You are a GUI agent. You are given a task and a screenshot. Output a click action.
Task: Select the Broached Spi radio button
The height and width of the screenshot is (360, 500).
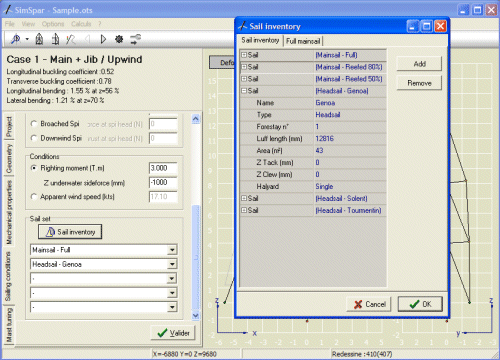34,124
